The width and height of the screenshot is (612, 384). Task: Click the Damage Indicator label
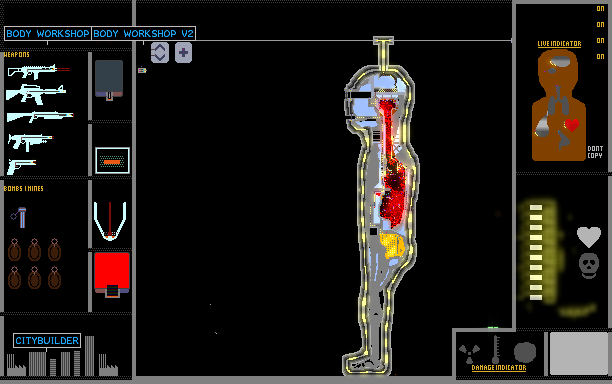click(x=499, y=368)
